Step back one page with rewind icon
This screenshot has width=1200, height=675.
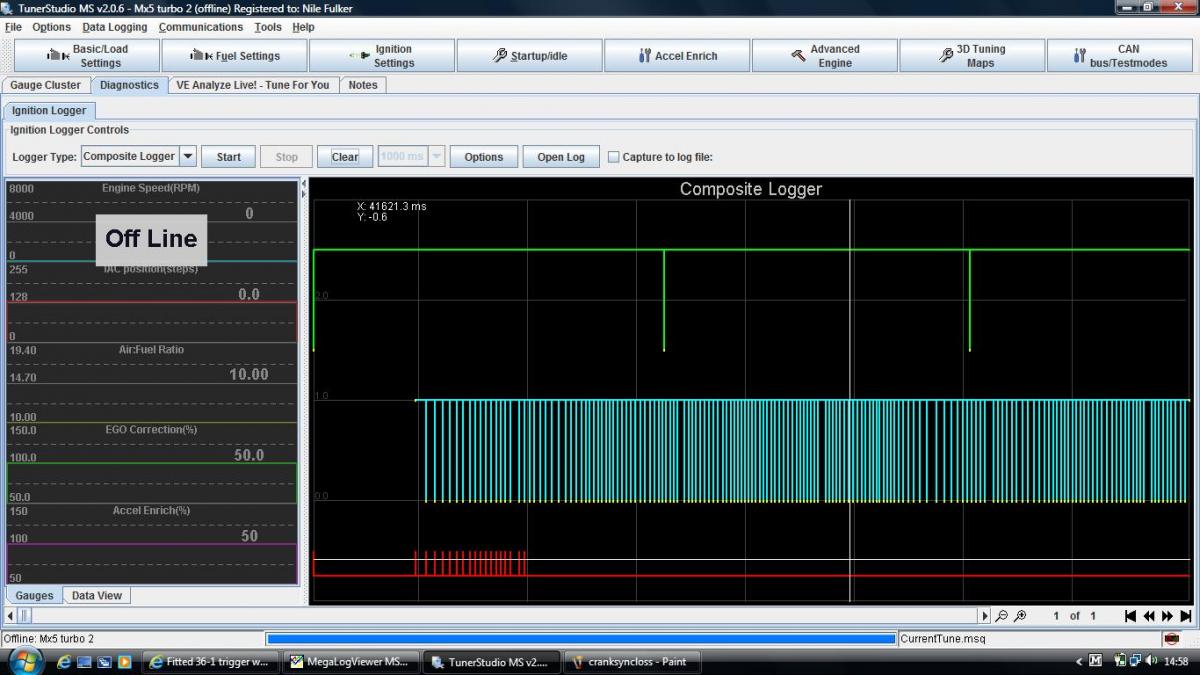1149,616
